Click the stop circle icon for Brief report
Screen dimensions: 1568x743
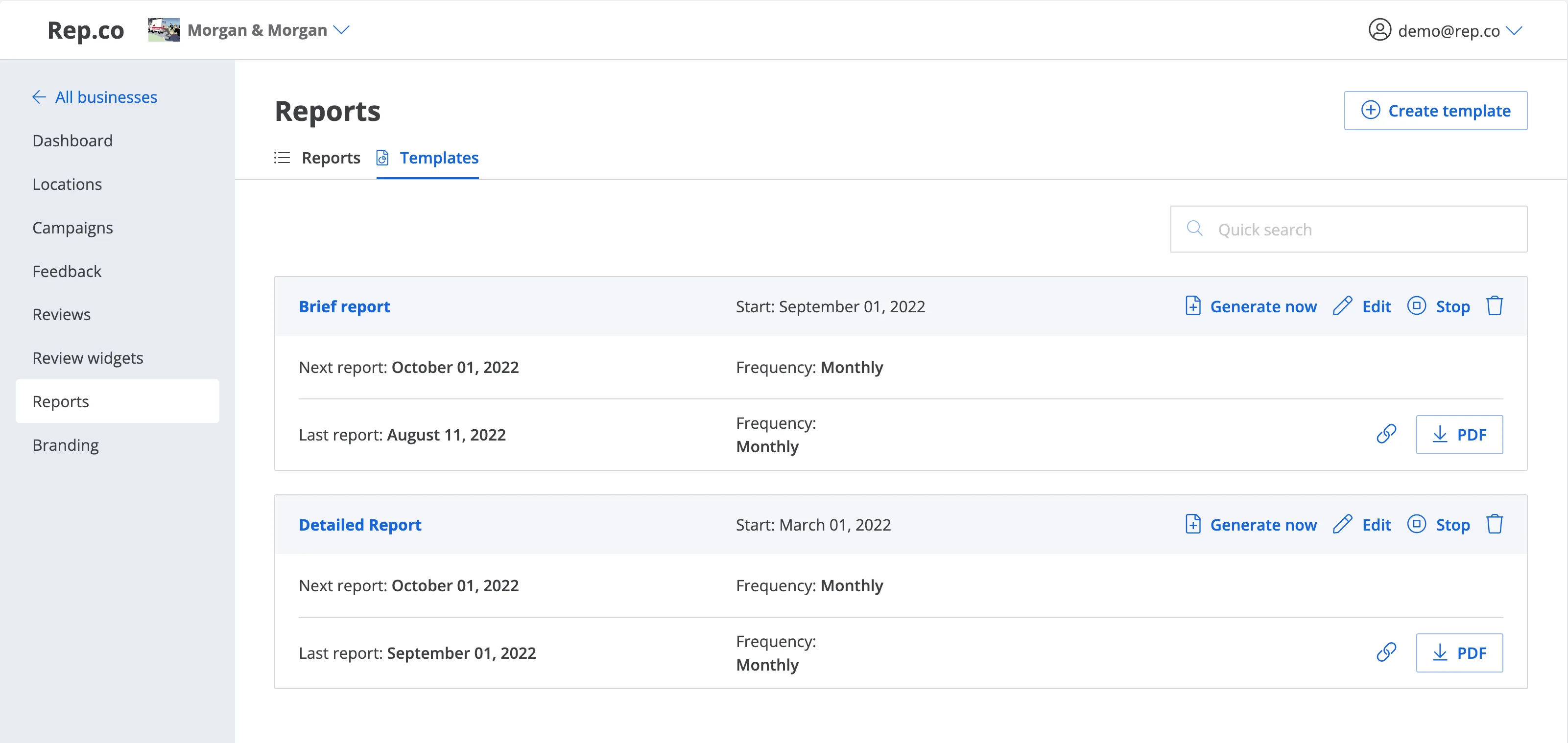[1416, 305]
